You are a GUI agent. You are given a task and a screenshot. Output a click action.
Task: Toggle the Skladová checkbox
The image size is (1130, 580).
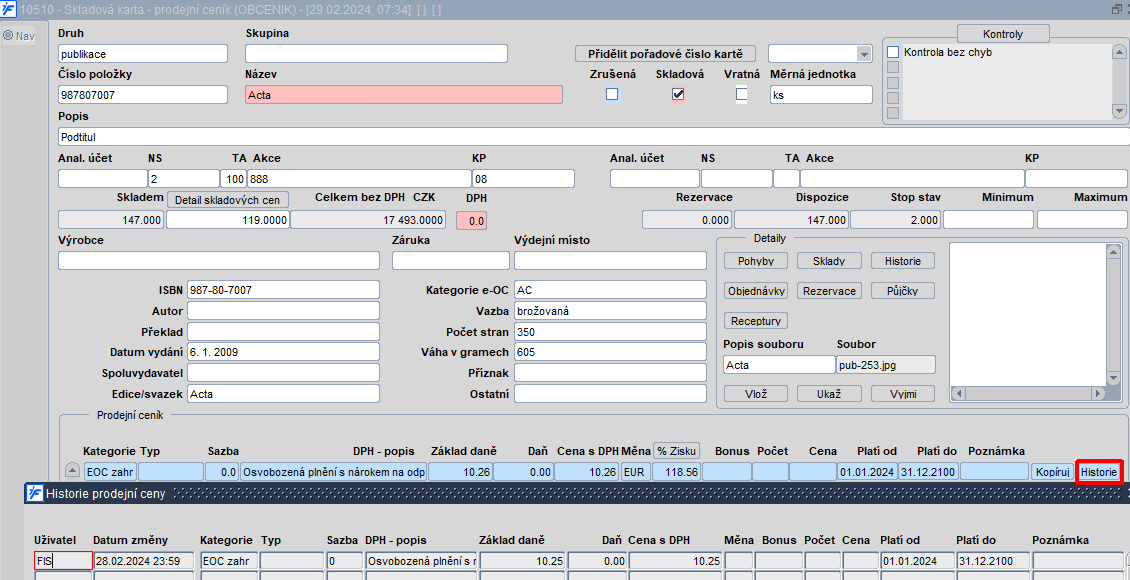click(677, 94)
